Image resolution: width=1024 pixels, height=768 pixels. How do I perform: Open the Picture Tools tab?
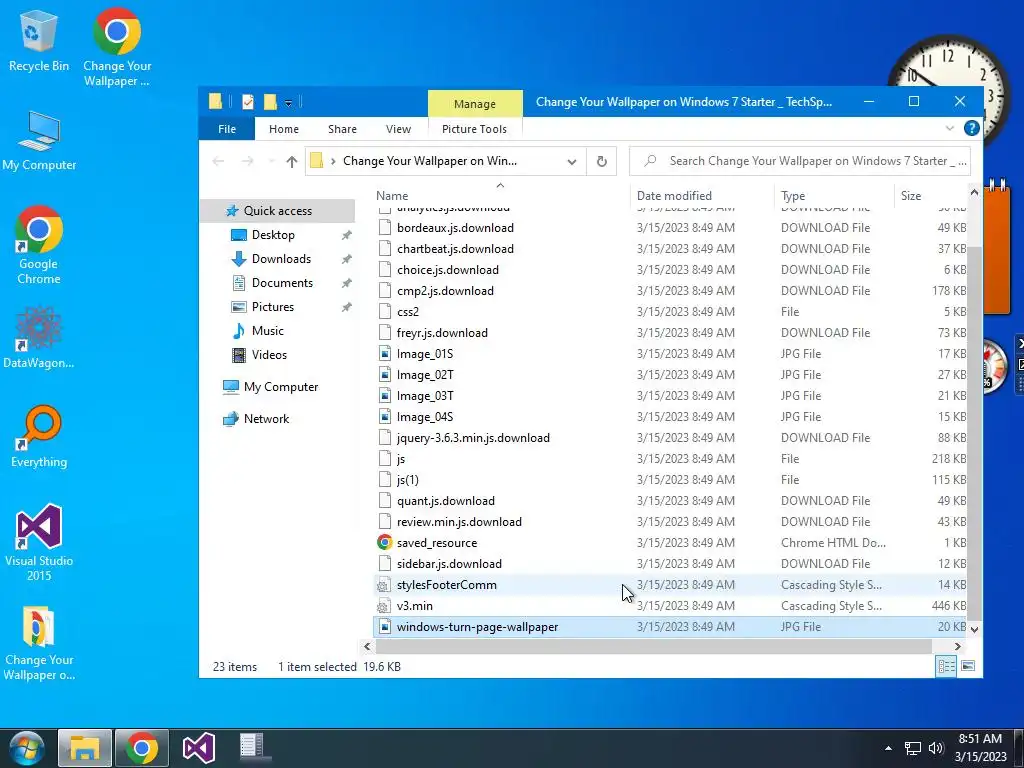(x=474, y=129)
